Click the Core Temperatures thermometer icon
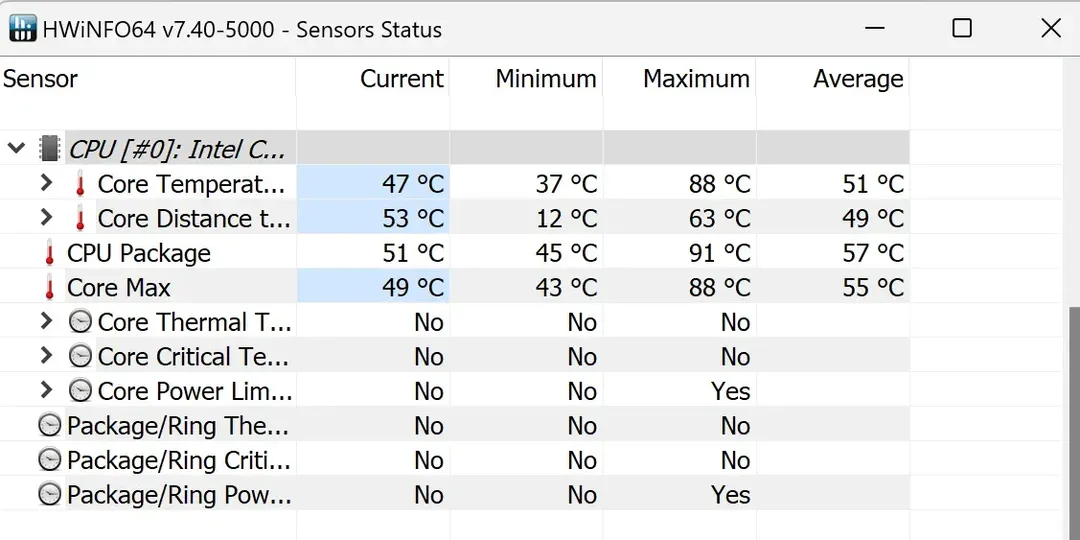Viewport: 1080px width, 540px height. [x=80, y=185]
